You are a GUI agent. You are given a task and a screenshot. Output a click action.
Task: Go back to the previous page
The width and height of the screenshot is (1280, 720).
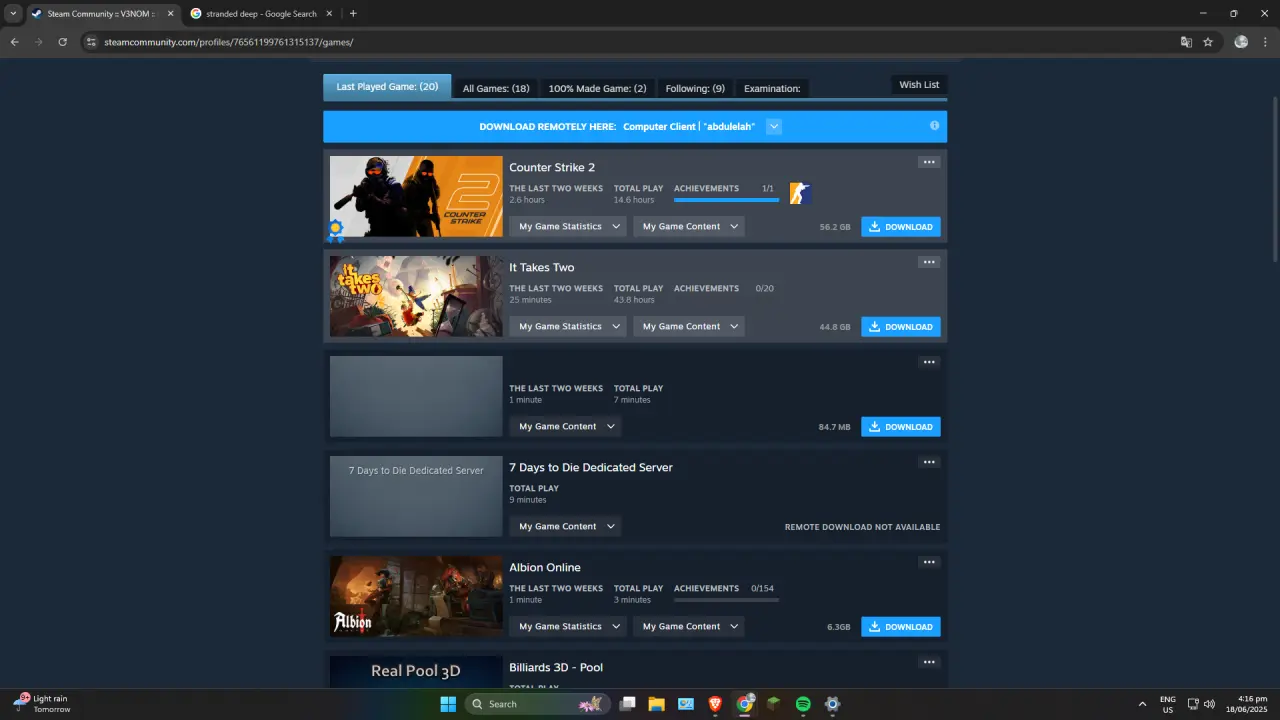14,42
